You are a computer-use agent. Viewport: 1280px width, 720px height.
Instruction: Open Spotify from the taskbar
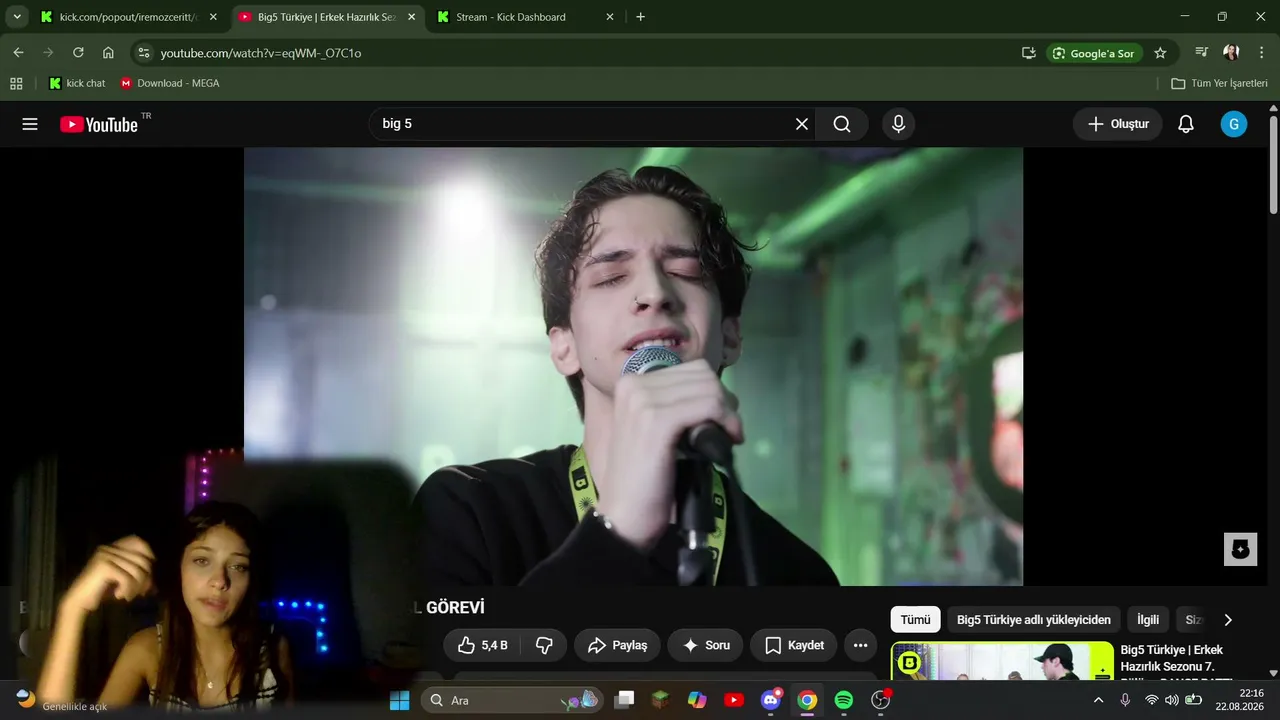843,700
